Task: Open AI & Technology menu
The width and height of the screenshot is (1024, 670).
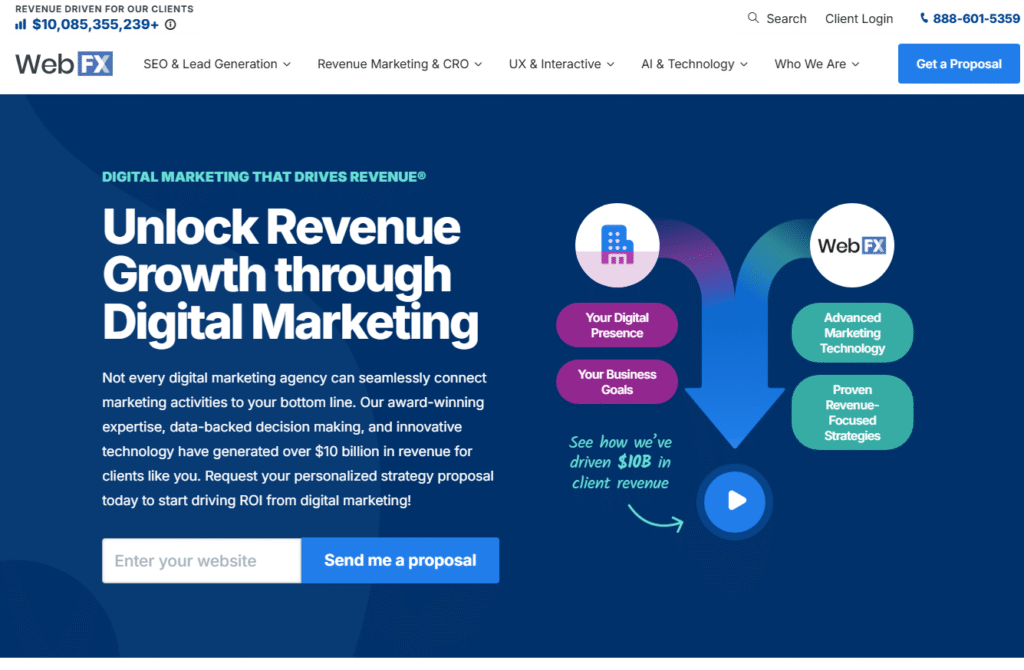Action: pos(694,64)
